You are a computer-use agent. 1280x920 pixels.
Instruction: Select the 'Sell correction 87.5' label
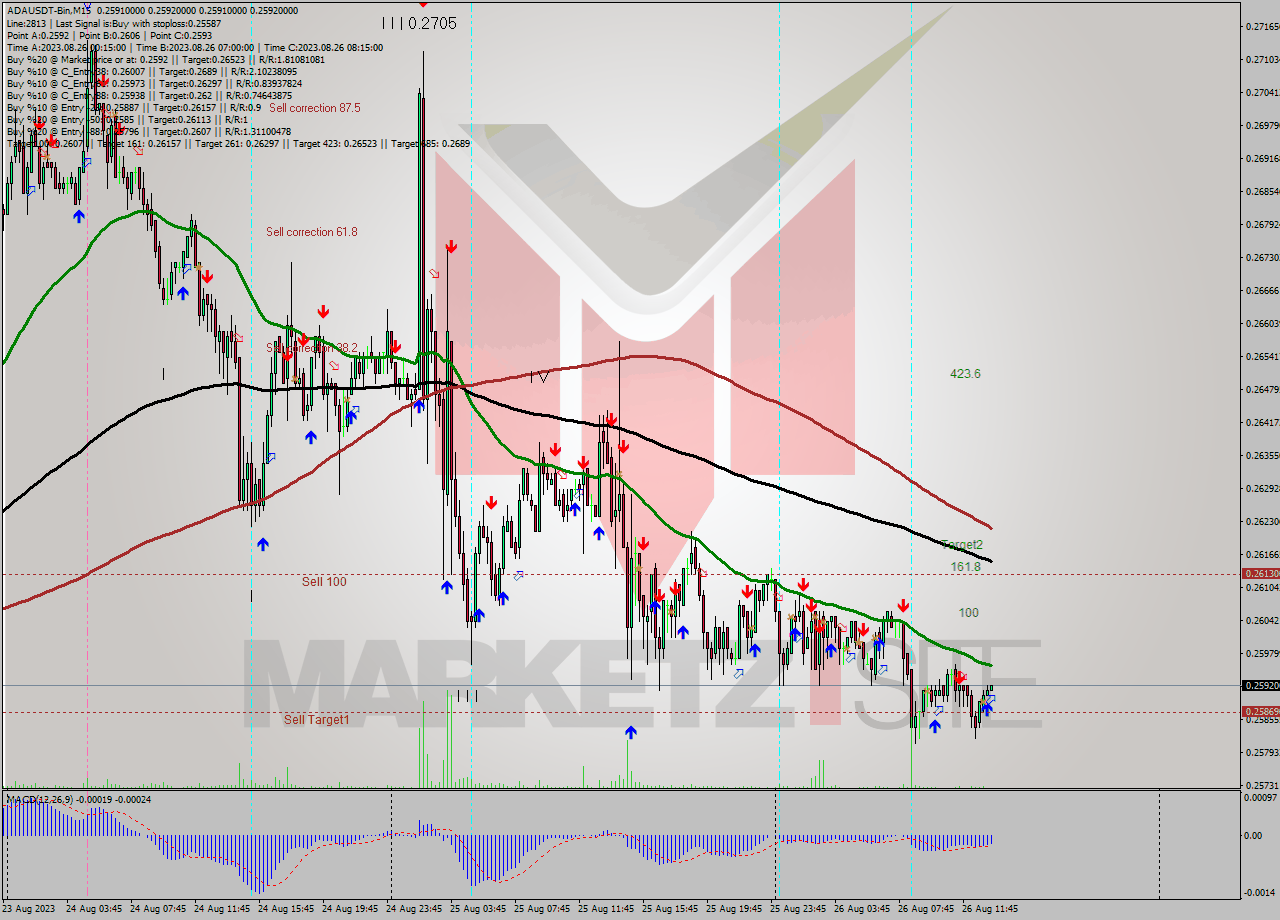(x=314, y=107)
